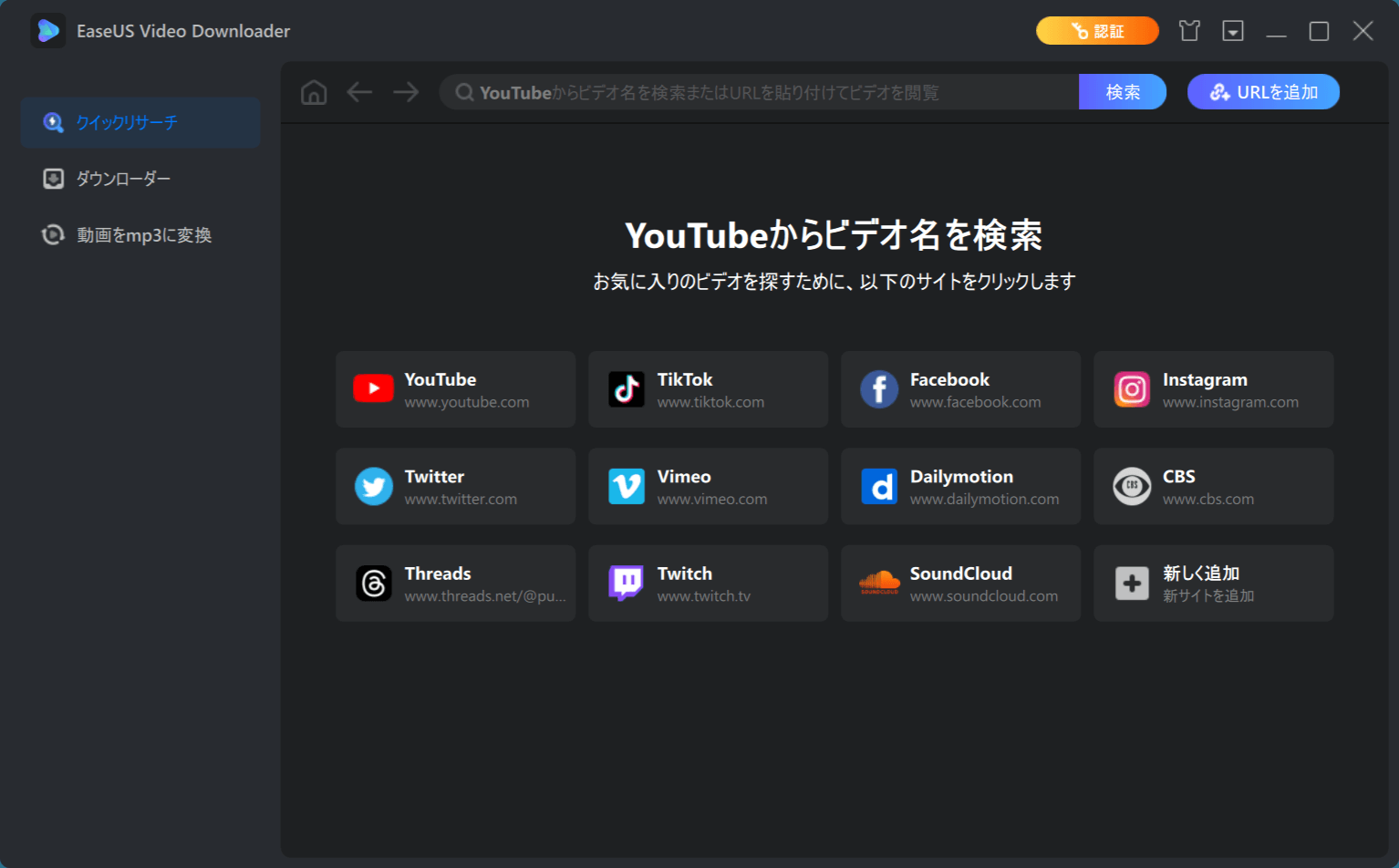This screenshot has width=1399, height=868.
Task: Click the Facebook logo icon
Action: pyautogui.click(x=879, y=389)
